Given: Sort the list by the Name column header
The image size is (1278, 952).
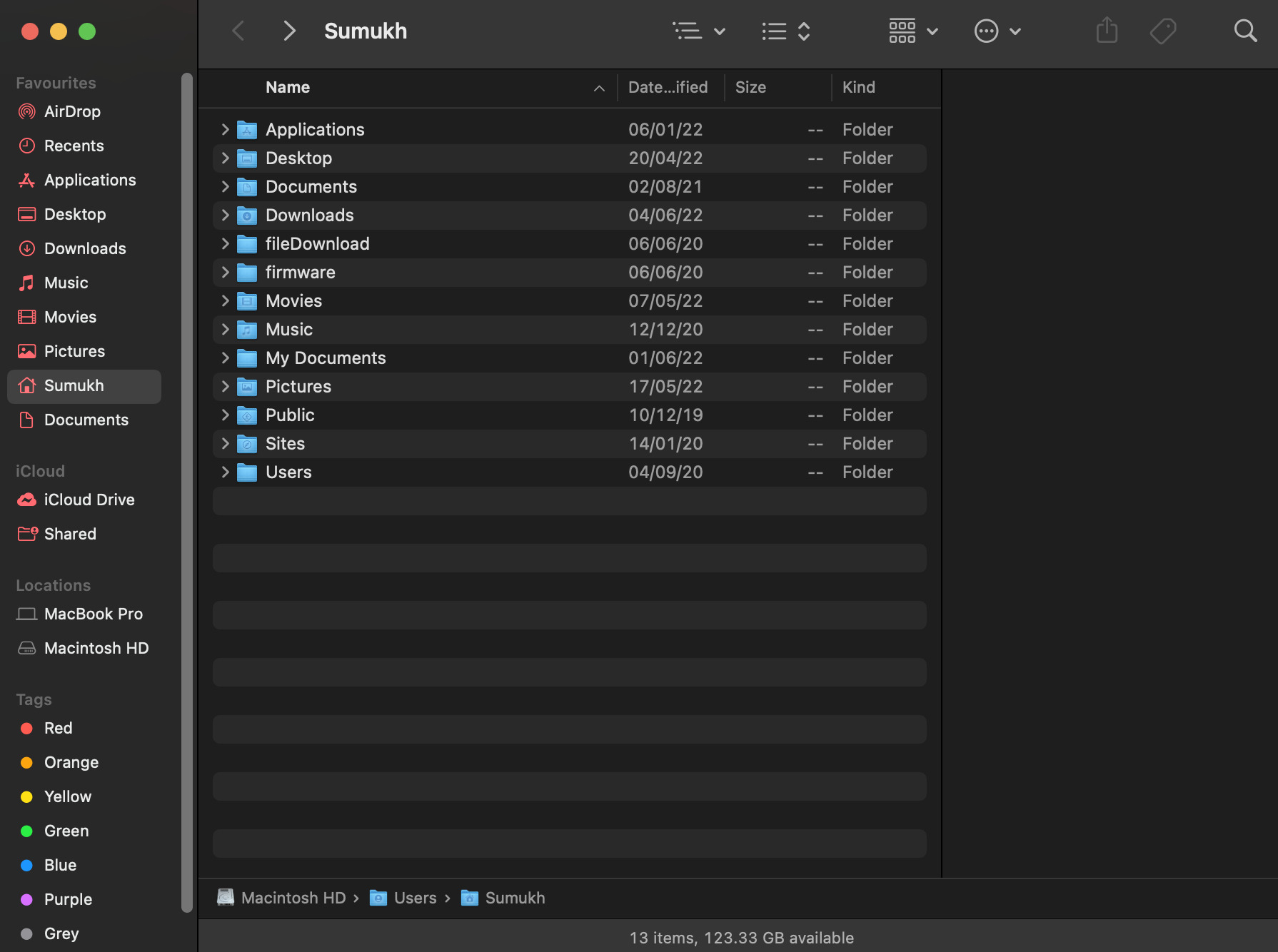Looking at the screenshot, I should click(x=288, y=87).
